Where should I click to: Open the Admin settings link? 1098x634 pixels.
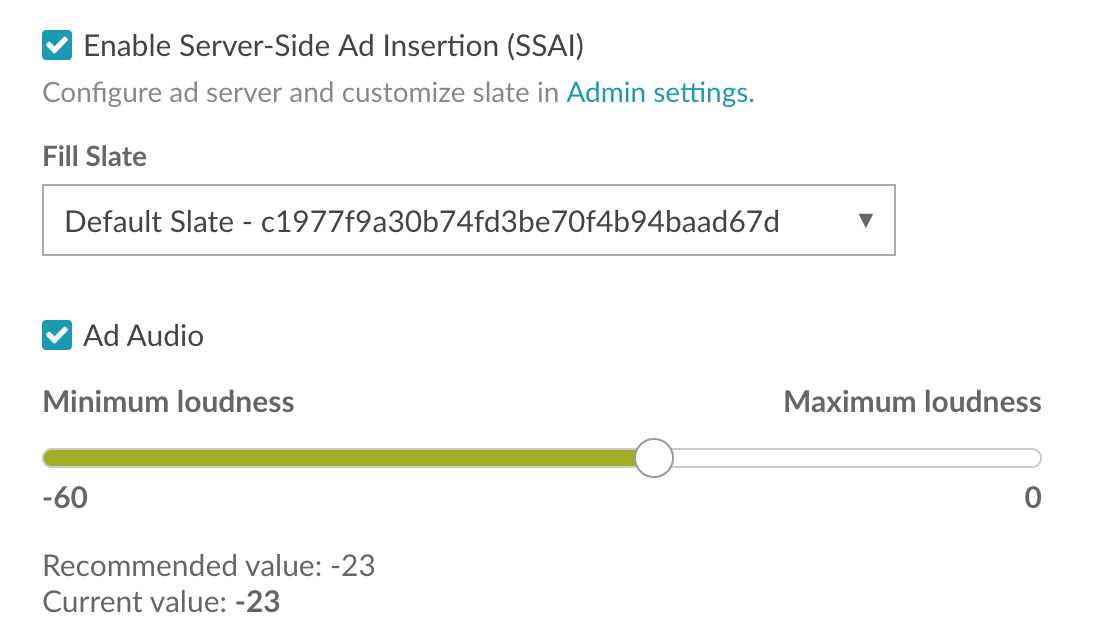pos(660,92)
